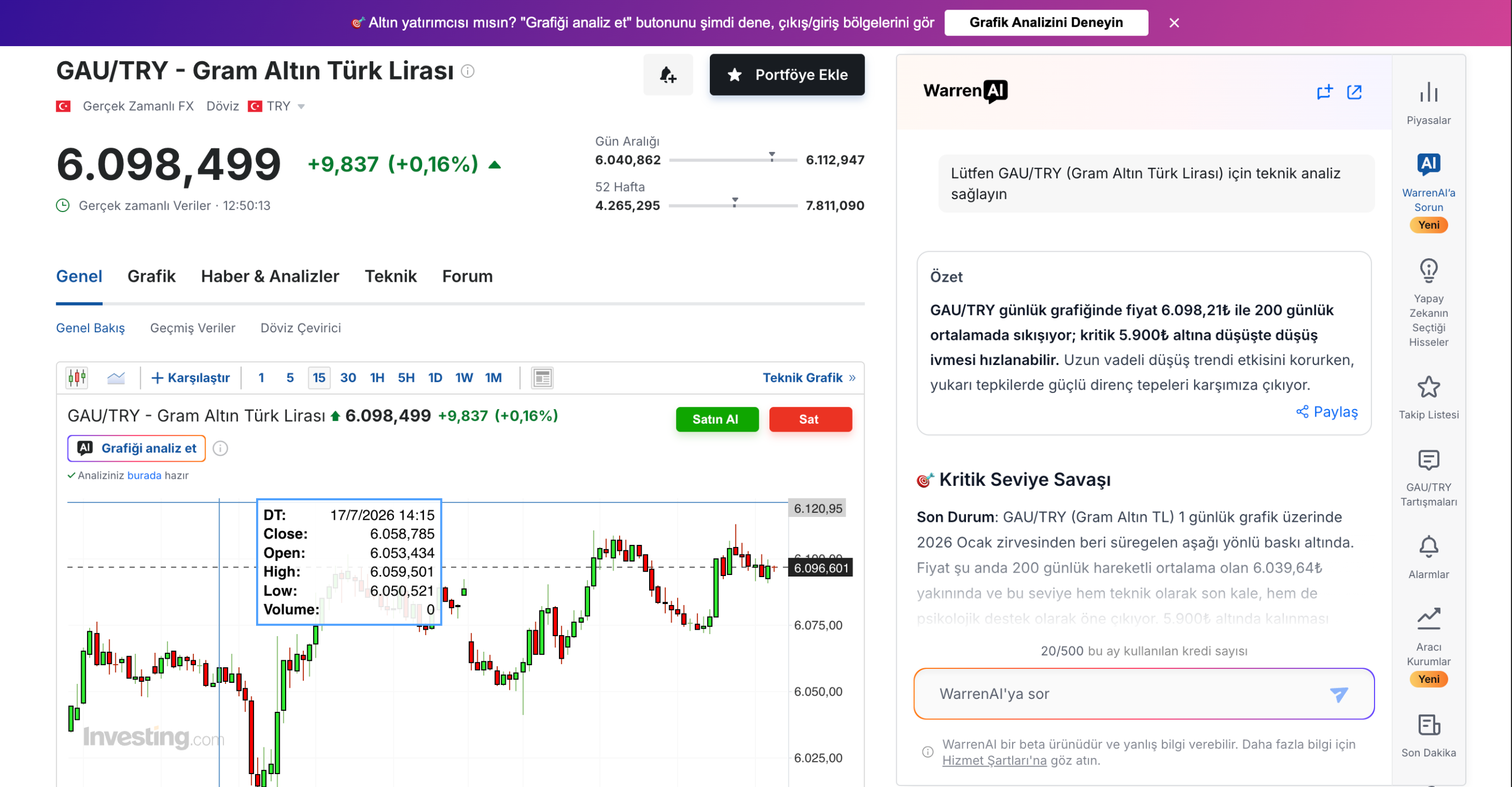Click the prompt bubble 'Lütfen GAU/TRY' message
This screenshot has height=787, width=1512.
point(1157,184)
